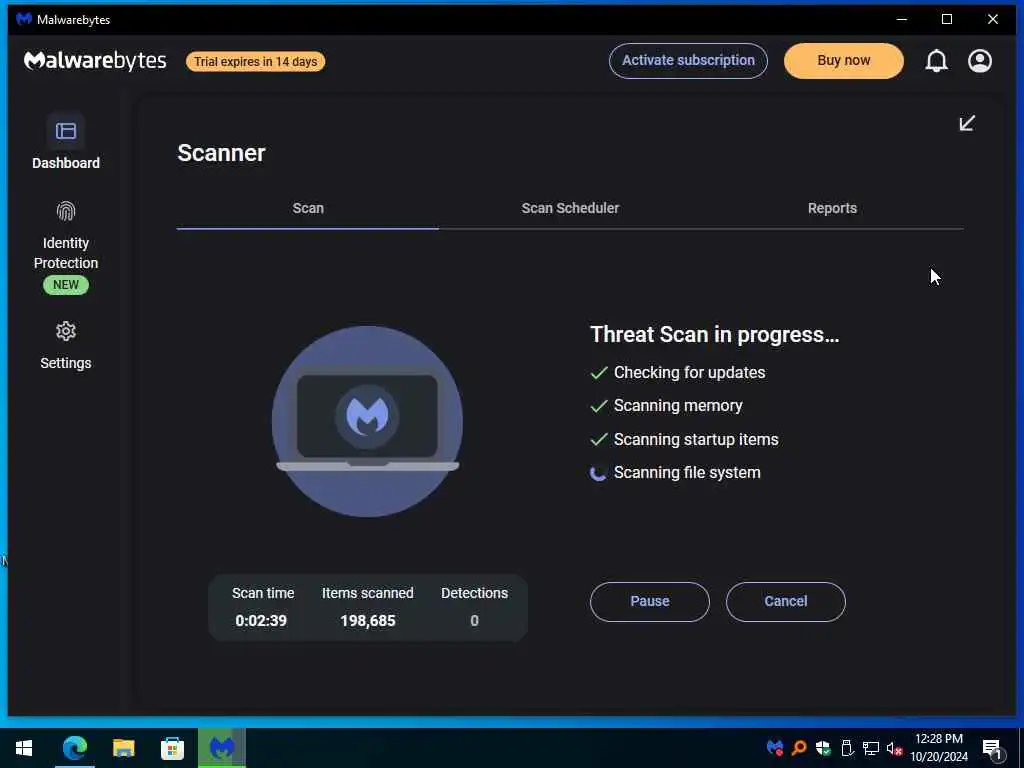Maximize the Malwarebytes window
The image size is (1024, 768).
[x=947, y=20]
